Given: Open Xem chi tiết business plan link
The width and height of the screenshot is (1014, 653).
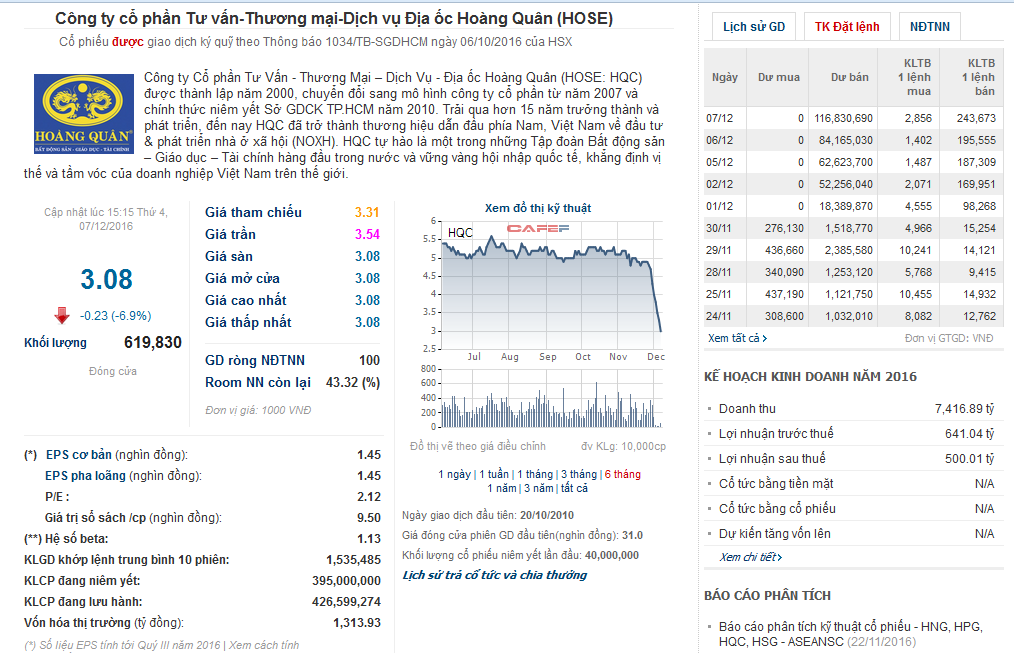Looking at the screenshot, I should pos(751,557).
